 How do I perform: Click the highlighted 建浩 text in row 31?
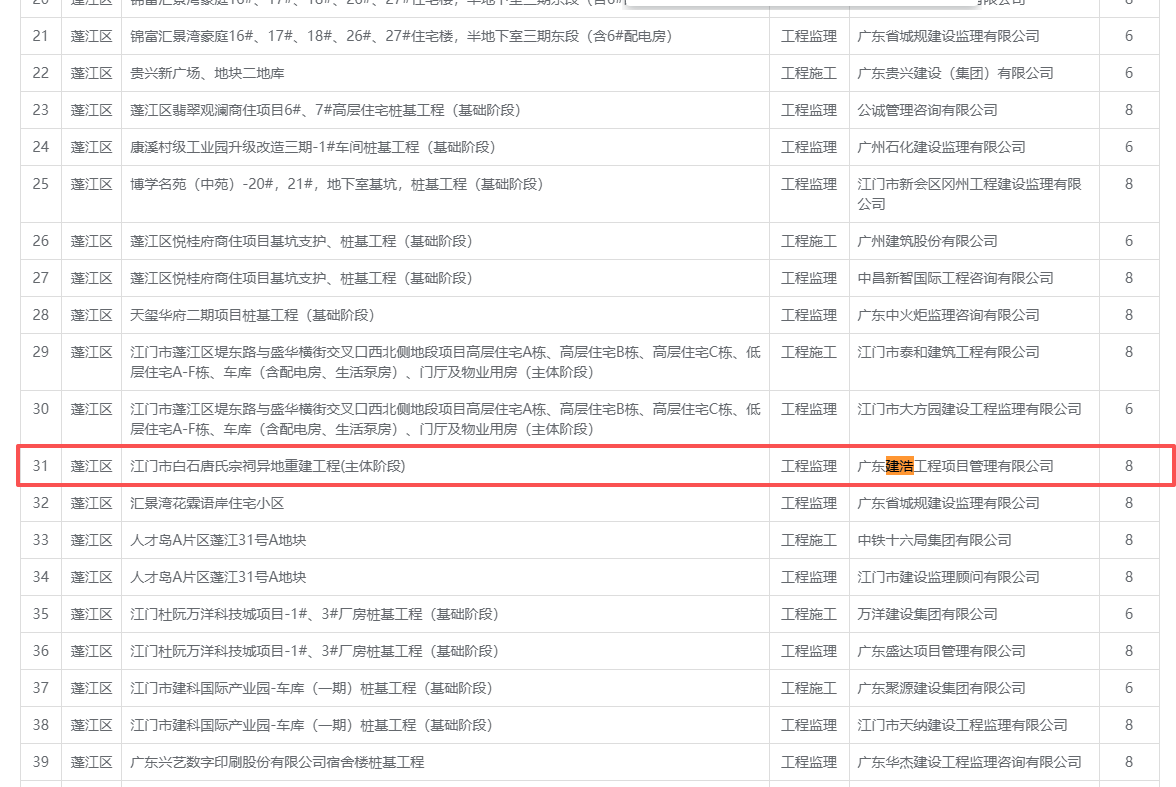coord(899,466)
